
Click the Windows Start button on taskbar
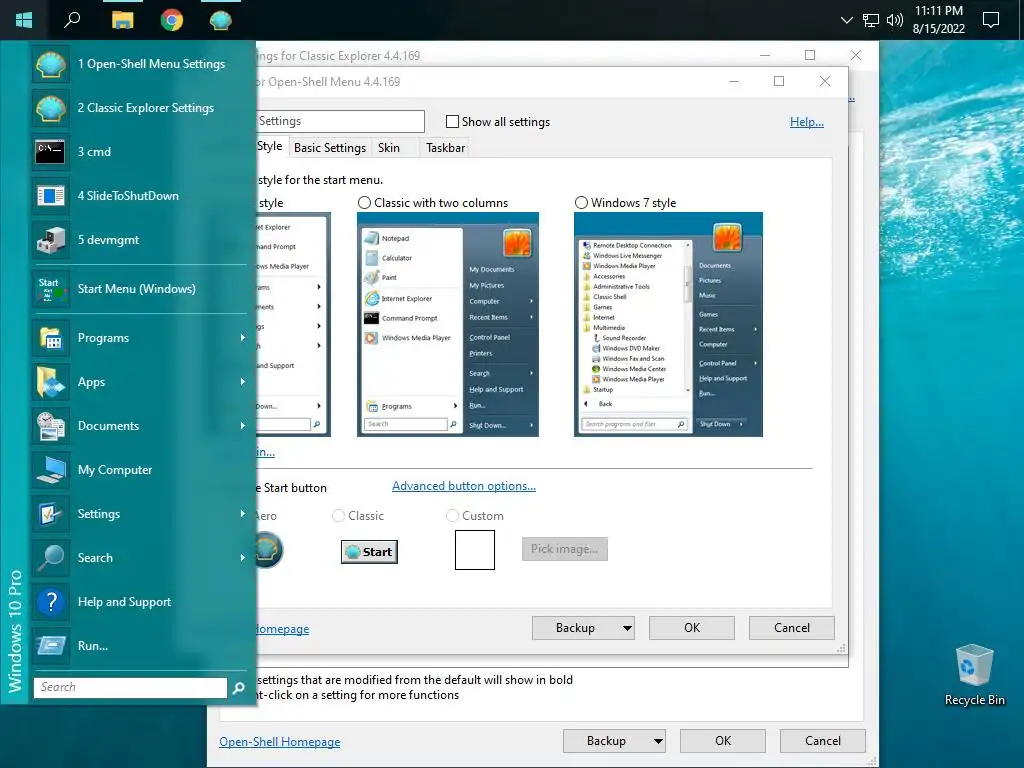coord(24,20)
